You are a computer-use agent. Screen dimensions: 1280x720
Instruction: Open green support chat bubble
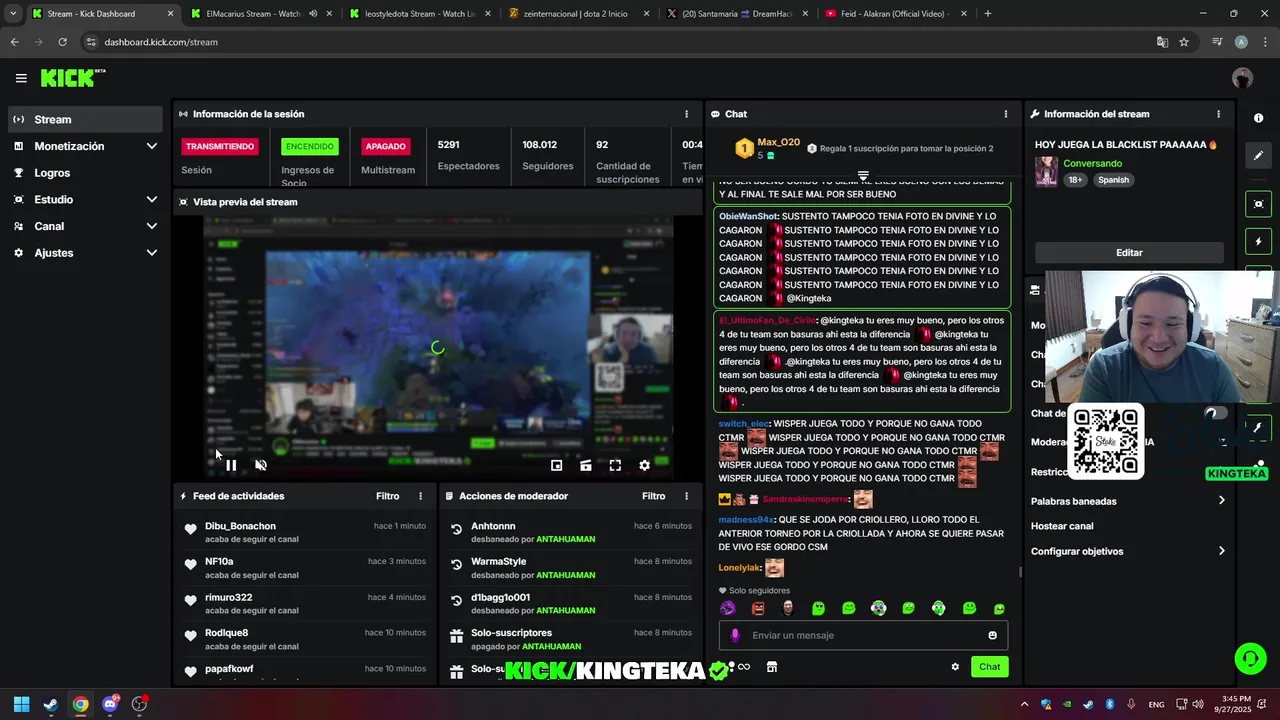pyautogui.click(x=1250, y=658)
